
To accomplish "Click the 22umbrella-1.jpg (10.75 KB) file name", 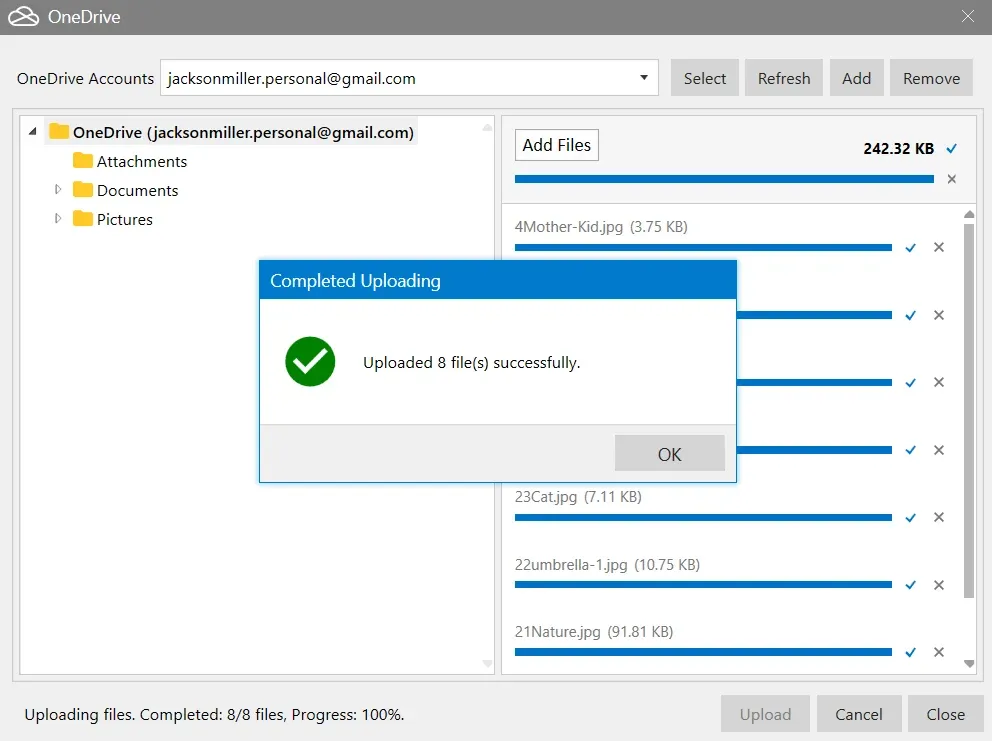I will pos(607,564).
